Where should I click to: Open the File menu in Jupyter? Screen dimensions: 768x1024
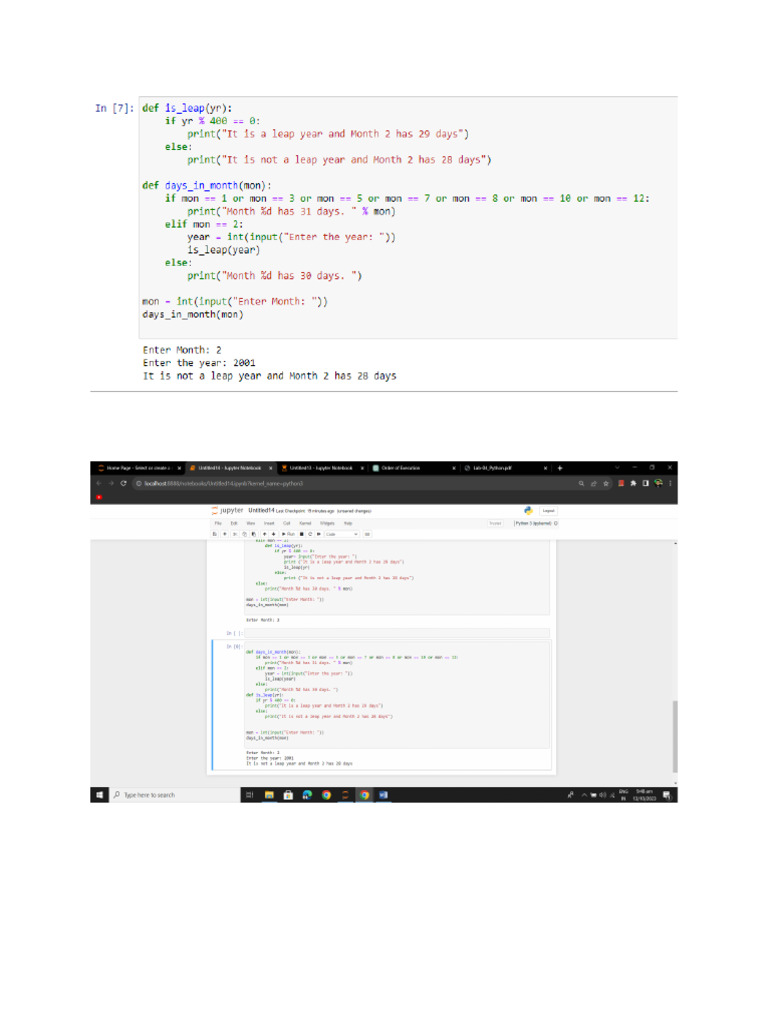point(218,523)
